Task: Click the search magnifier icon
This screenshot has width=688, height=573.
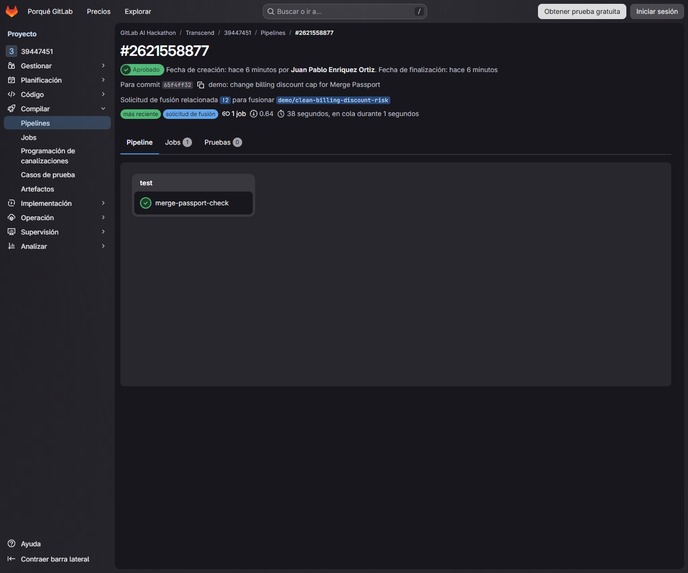Action: pyautogui.click(x=271, y=11)
